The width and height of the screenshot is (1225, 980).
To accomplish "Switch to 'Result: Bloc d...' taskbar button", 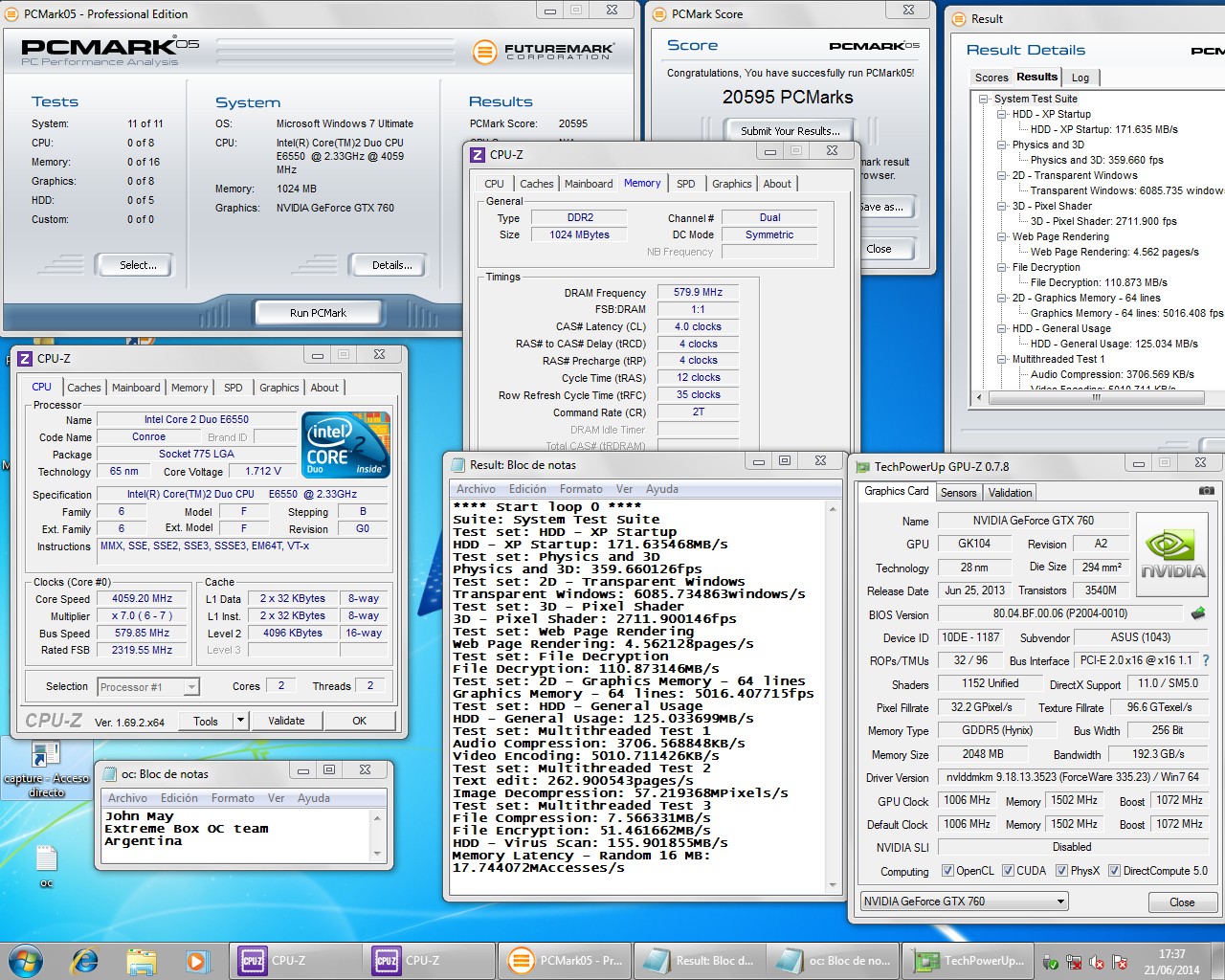I will tap(699, 961).
